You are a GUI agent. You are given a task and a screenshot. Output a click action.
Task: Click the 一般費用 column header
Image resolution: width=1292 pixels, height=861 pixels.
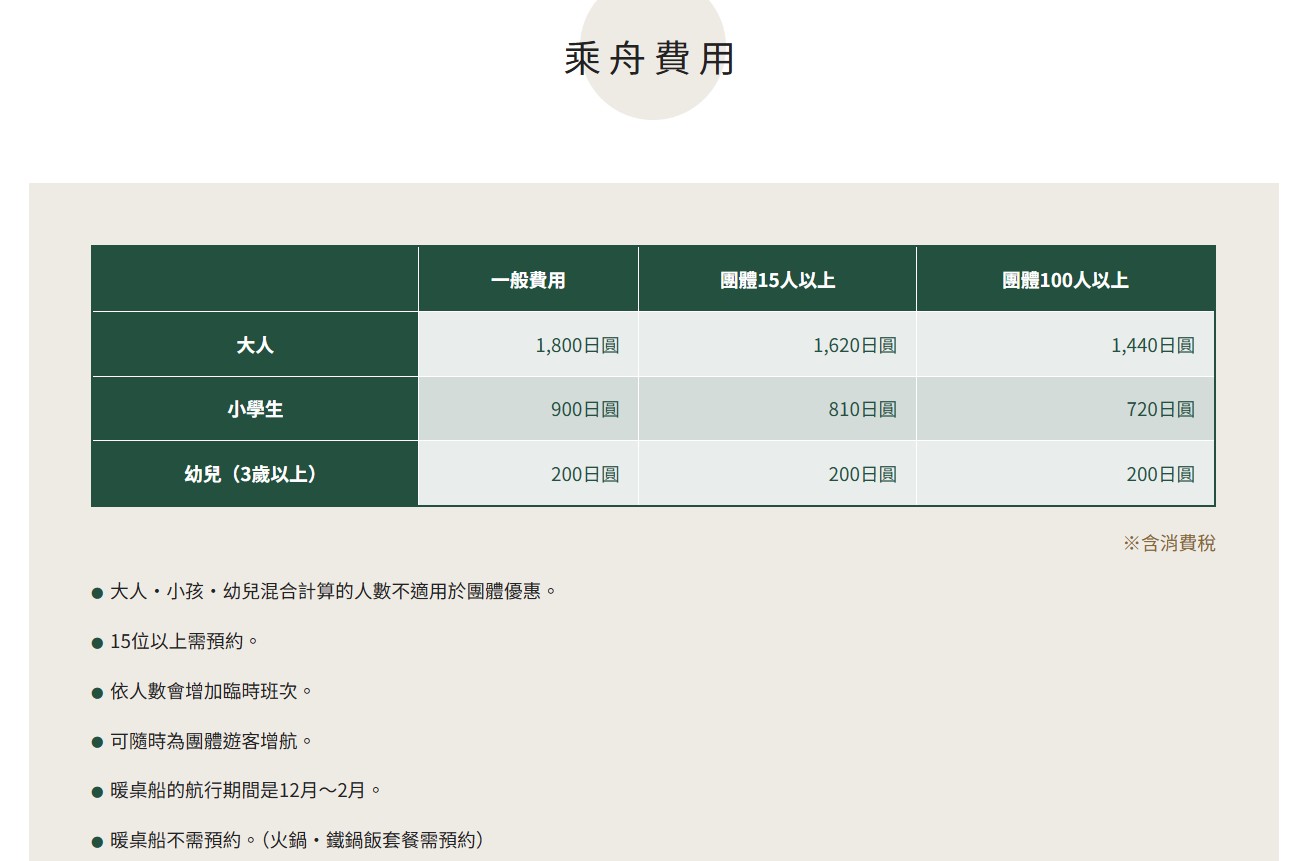click(x=528, y=280)
